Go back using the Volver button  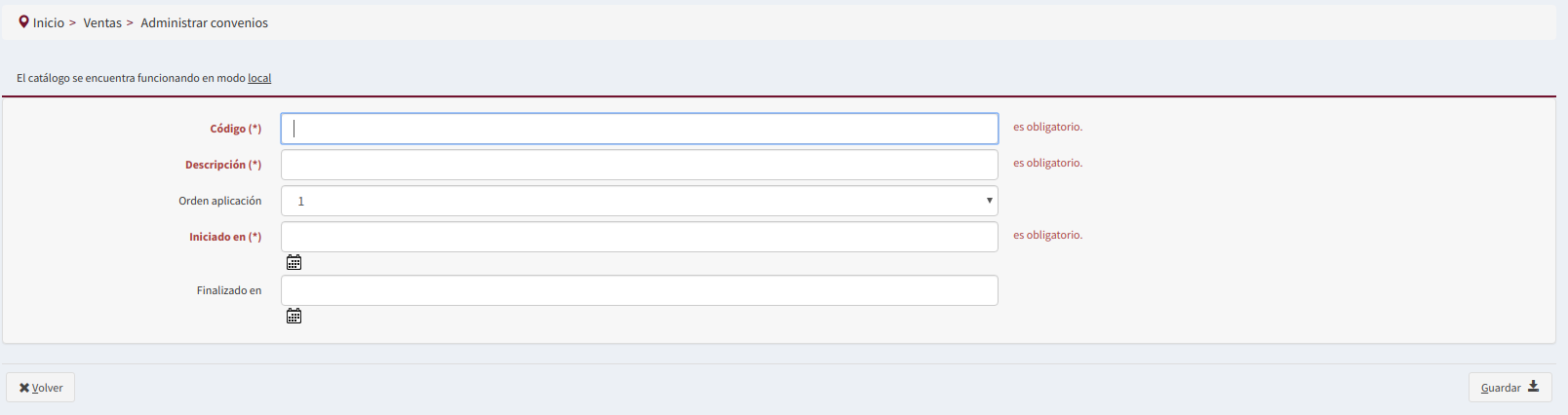pyautogui.click(x=41, y=388)
